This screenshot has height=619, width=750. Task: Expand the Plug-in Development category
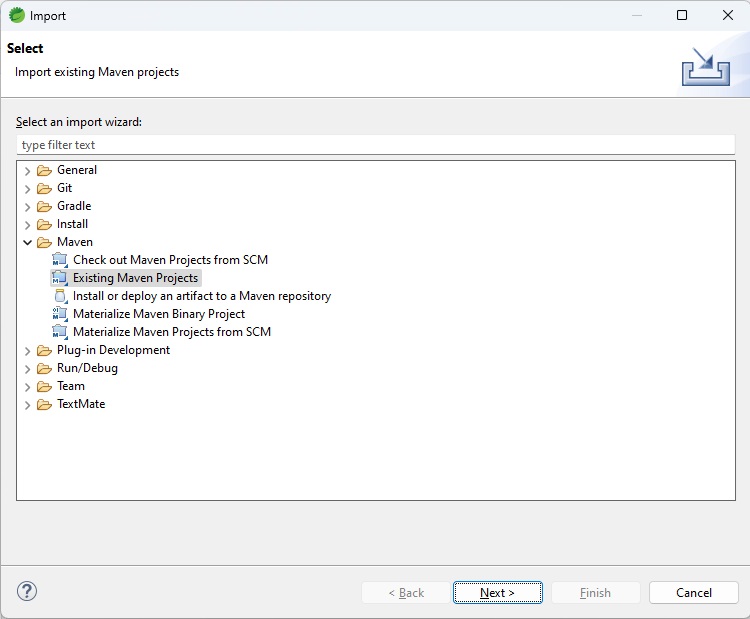click(27, 350)
